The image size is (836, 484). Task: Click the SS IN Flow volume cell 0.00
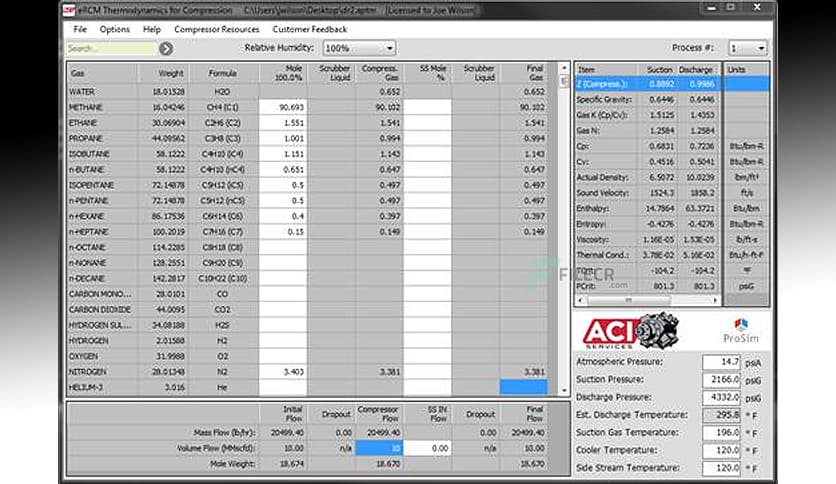[x=428, y=448]
